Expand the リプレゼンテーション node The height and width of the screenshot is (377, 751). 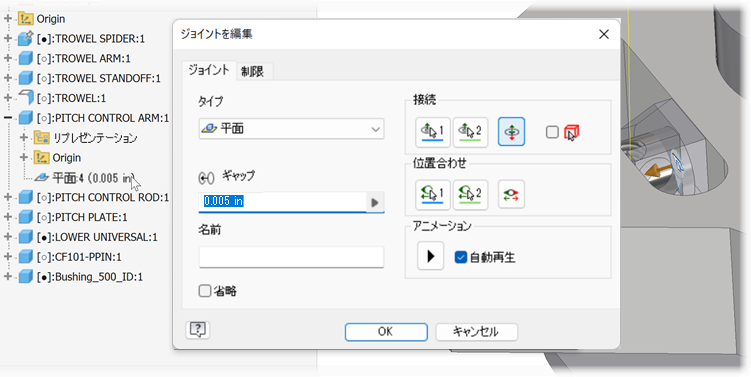tap(23, 138)
